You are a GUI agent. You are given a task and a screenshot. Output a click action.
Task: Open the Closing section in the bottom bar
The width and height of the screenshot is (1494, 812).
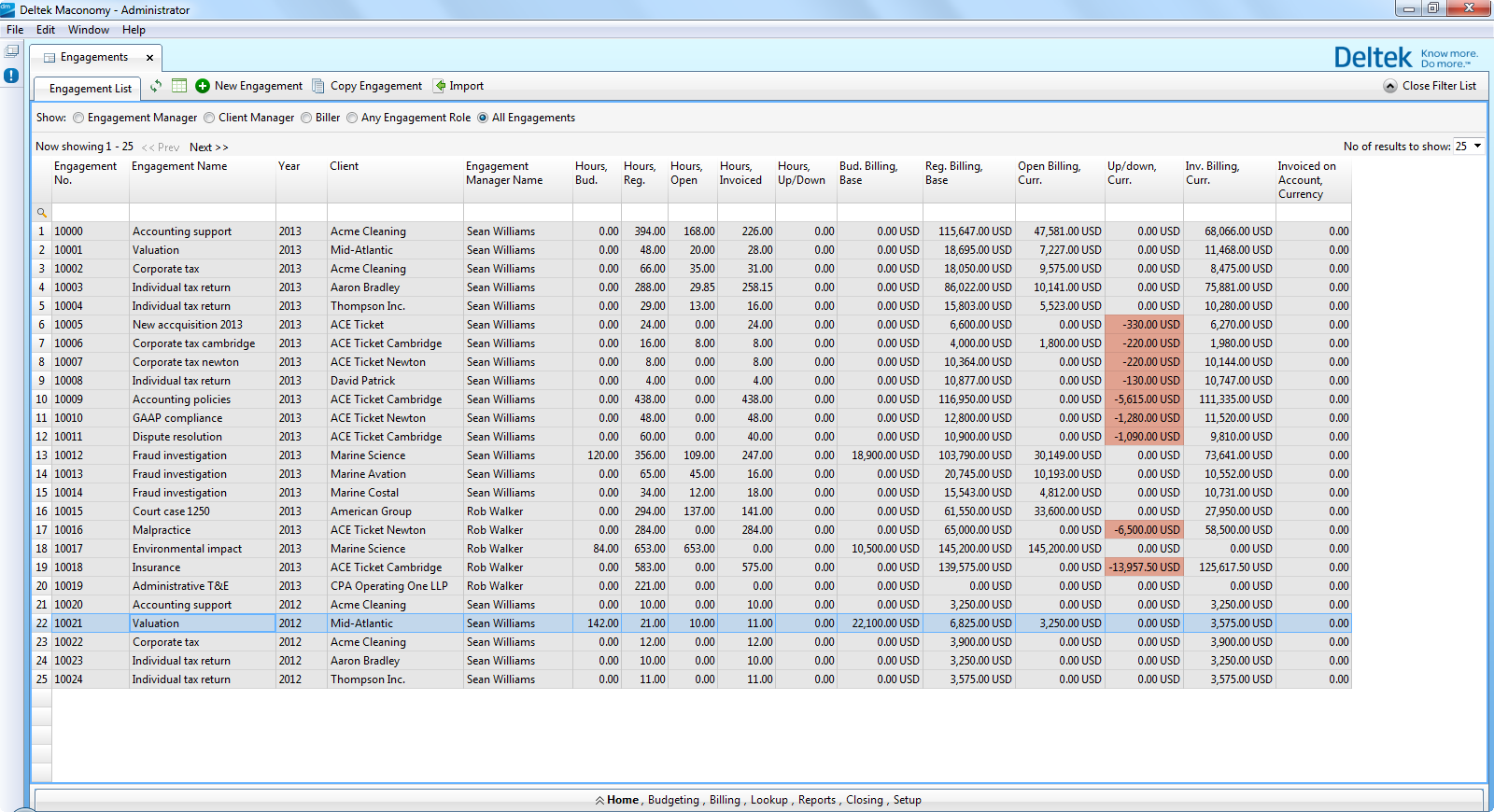click(865, 801)
